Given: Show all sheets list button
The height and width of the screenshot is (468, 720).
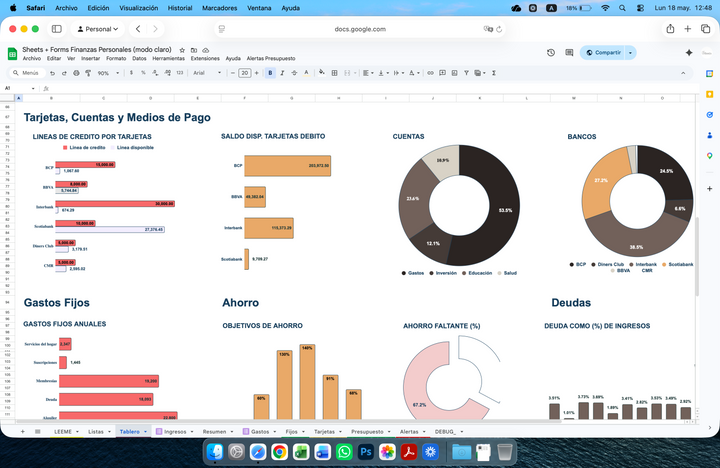Looking at the screenshot, I should [x=38, y=432].
